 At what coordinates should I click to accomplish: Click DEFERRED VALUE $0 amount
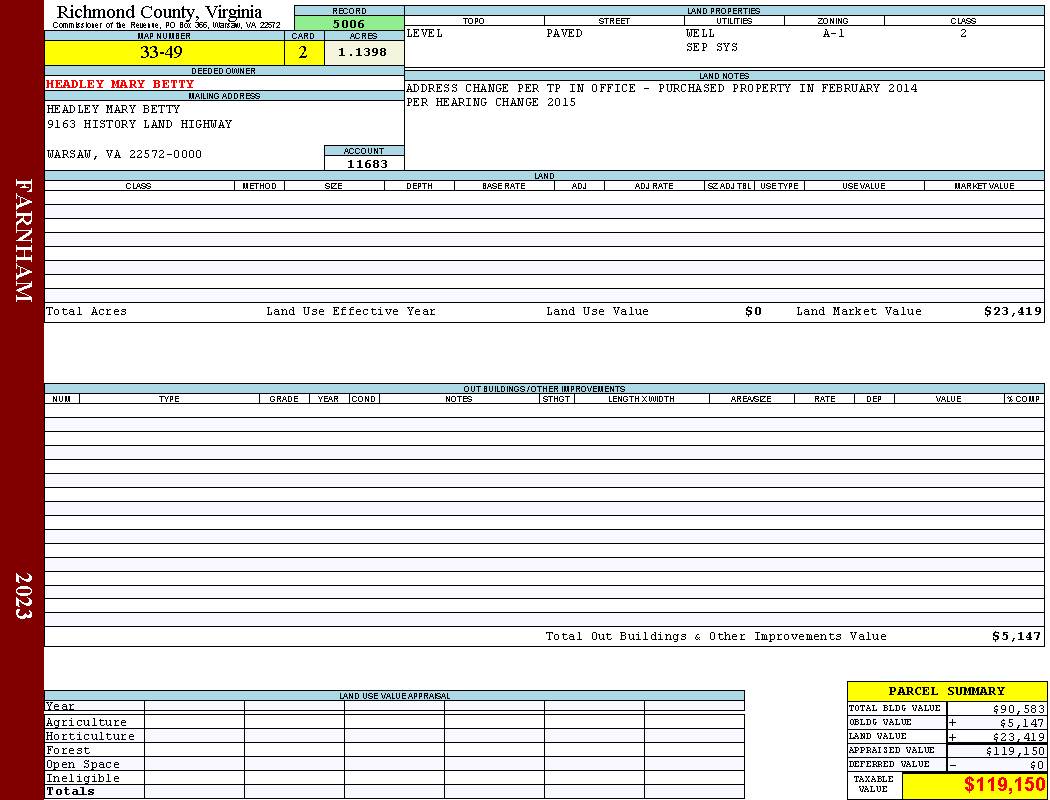click(x=1037, y=765)
